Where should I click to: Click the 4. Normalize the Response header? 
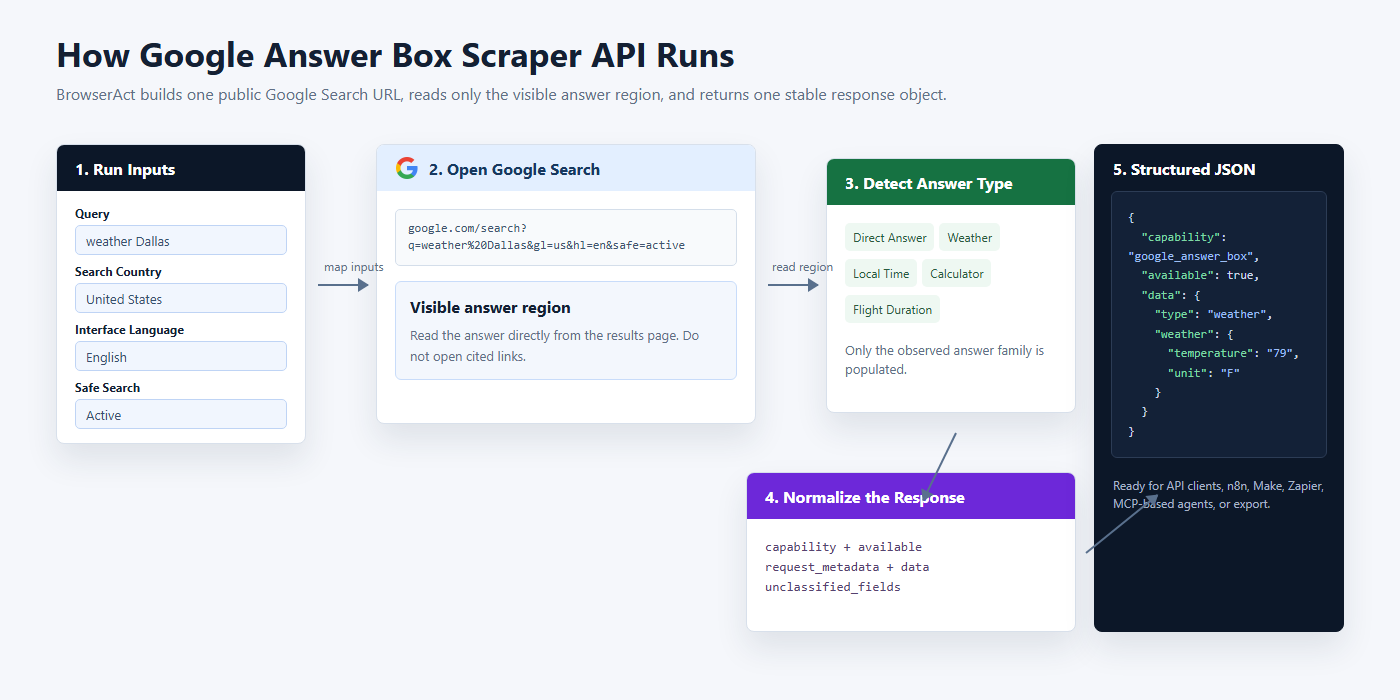click(911, 496)
